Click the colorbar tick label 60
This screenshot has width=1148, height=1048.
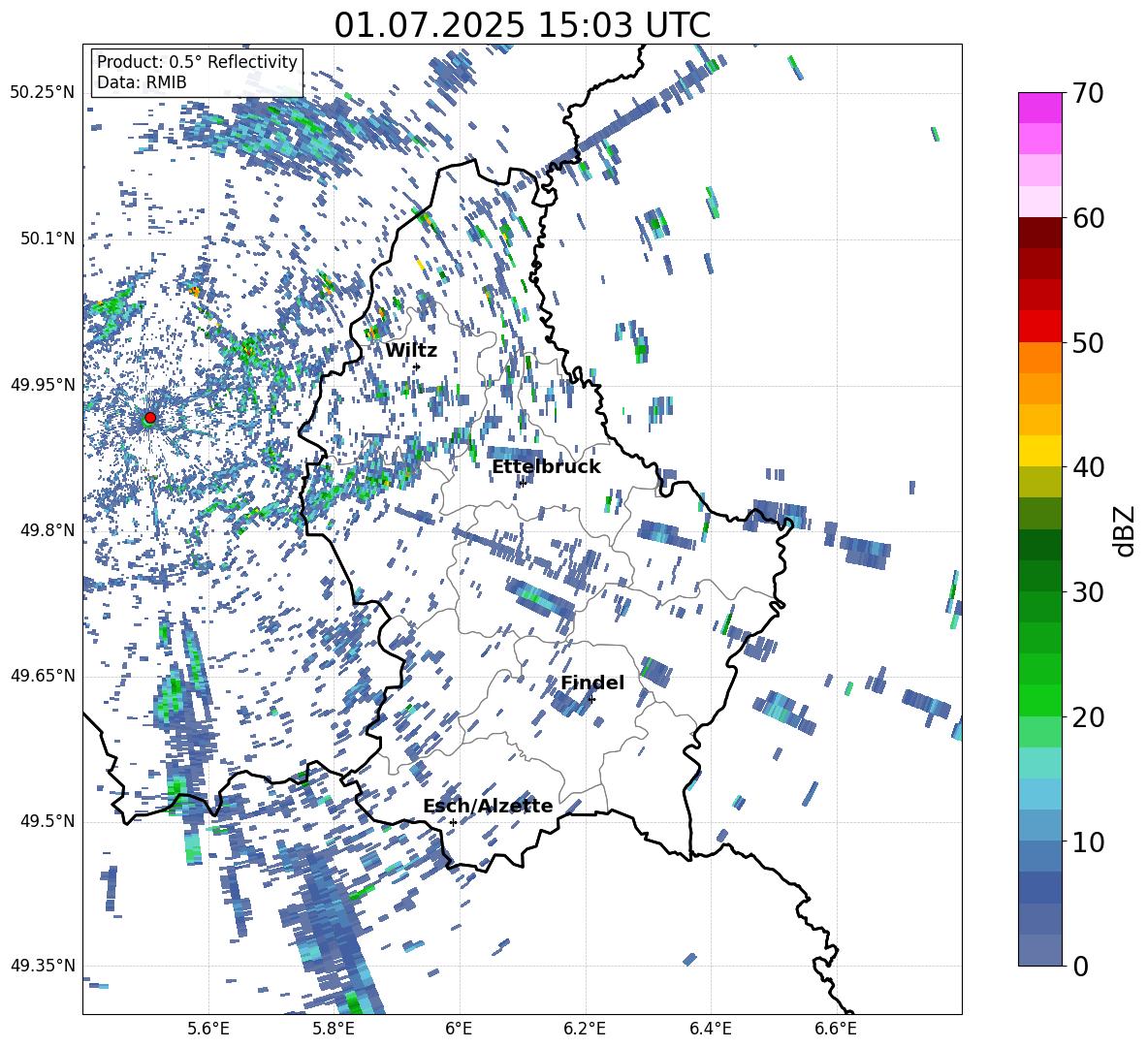[x=1089, y=218]
